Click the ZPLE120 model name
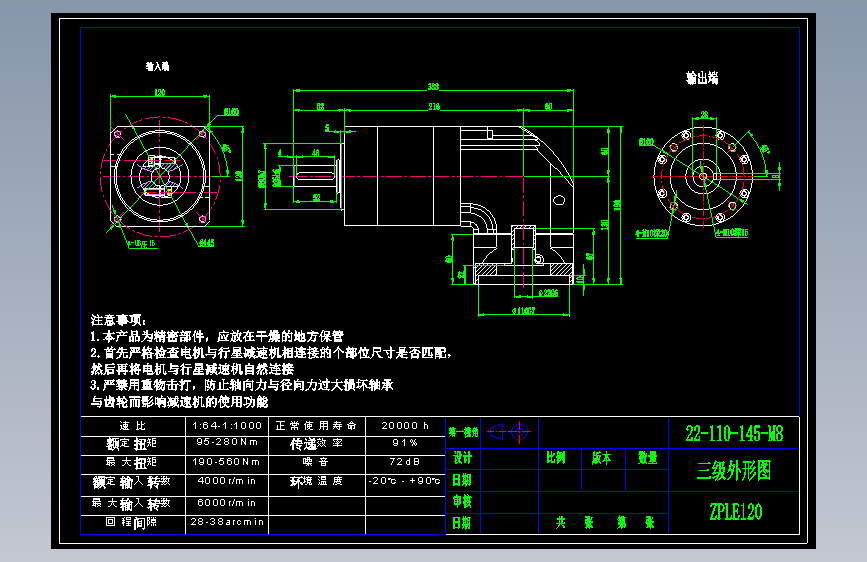The width and height of the screenshot is (867, 562). pos(735,512)
